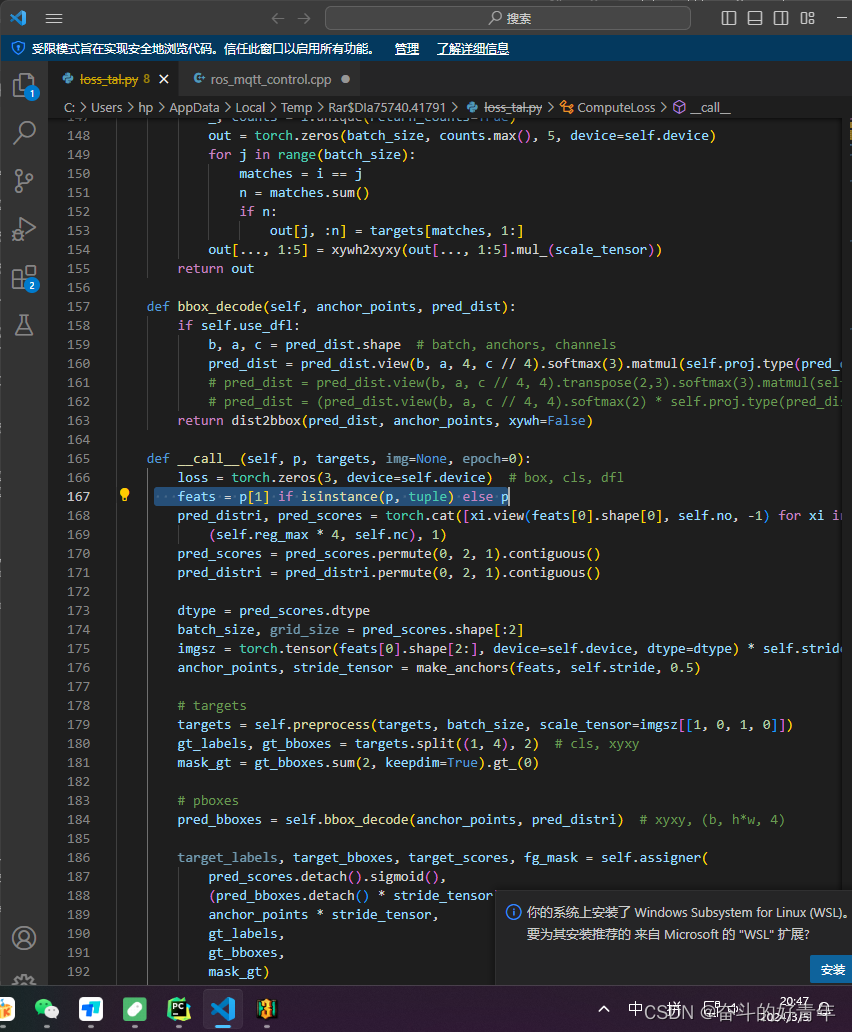Click the VS Code logo in title bar
The width and height of the screenshot is (852, 1032).
pyautogui.click(x=18, y=18)
